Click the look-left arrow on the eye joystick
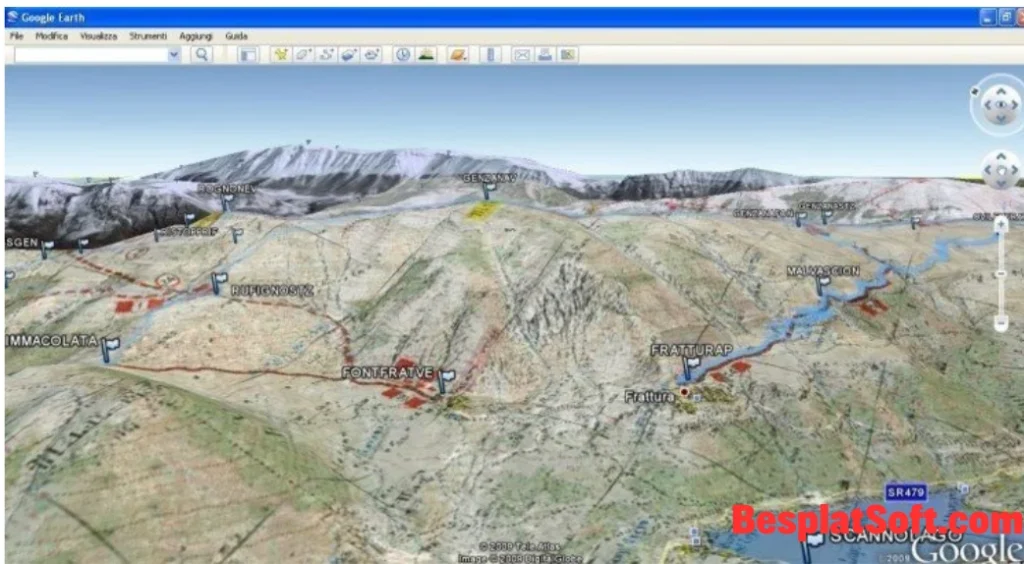1024x564 pixels. 987,105
